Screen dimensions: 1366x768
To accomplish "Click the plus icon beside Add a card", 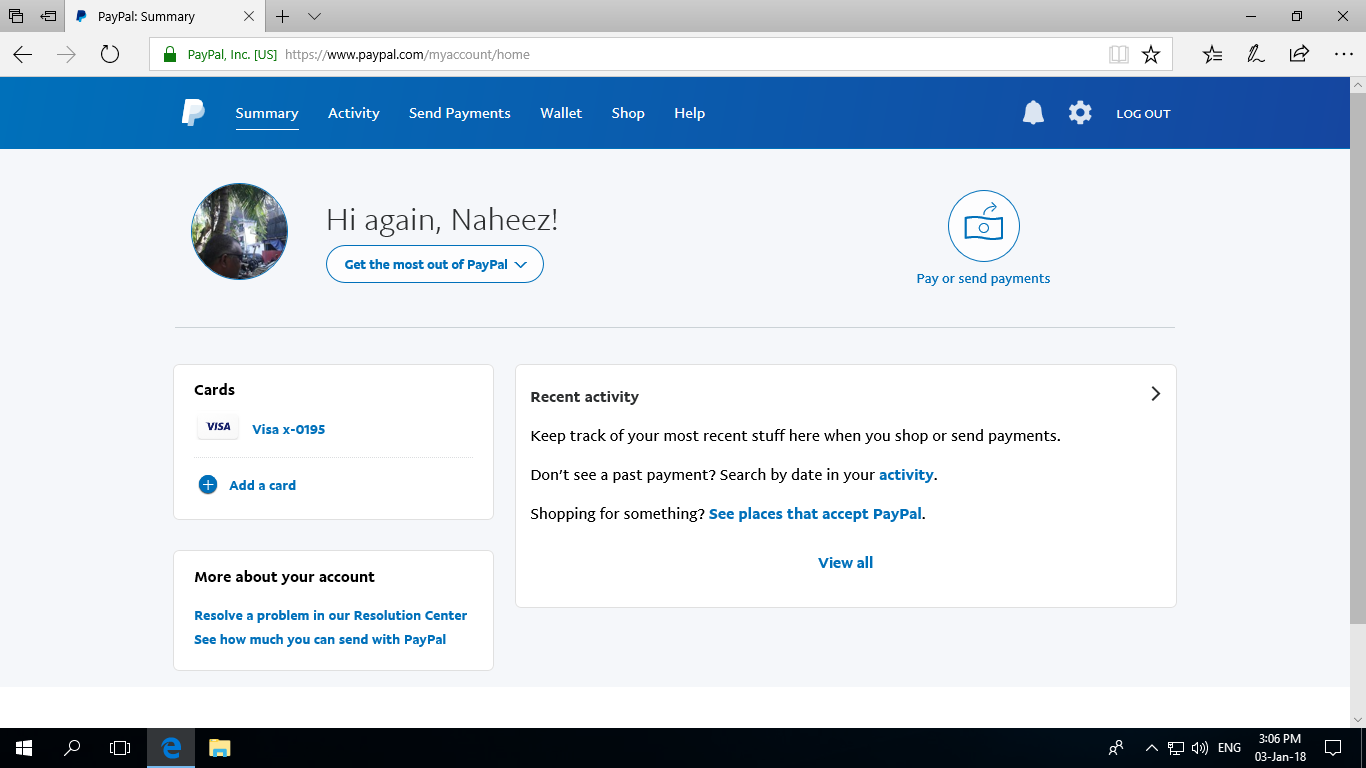I will (x=208, y=485).
